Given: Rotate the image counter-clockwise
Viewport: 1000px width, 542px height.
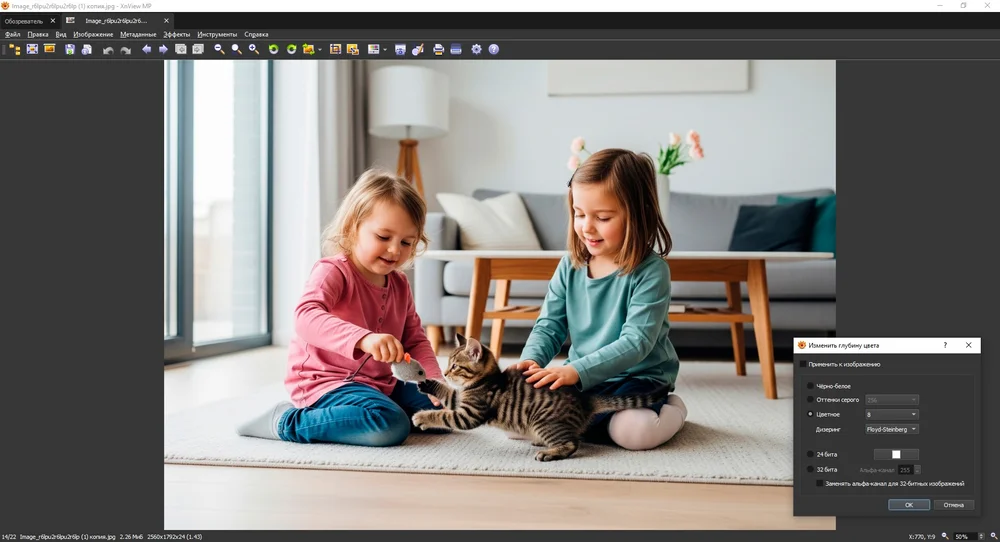Looking at the screenshot, I should tap(274, 49).
